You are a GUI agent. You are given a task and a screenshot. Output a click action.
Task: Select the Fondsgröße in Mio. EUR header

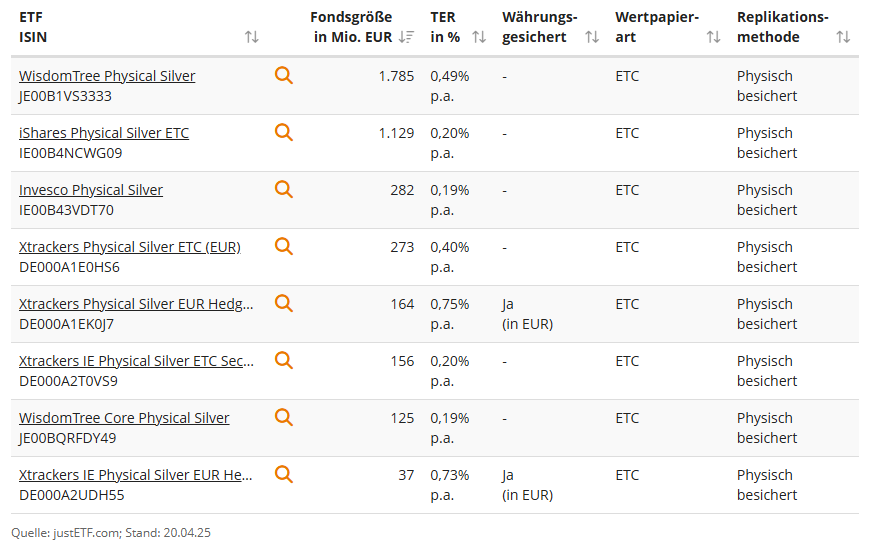[x=352, y=27]
